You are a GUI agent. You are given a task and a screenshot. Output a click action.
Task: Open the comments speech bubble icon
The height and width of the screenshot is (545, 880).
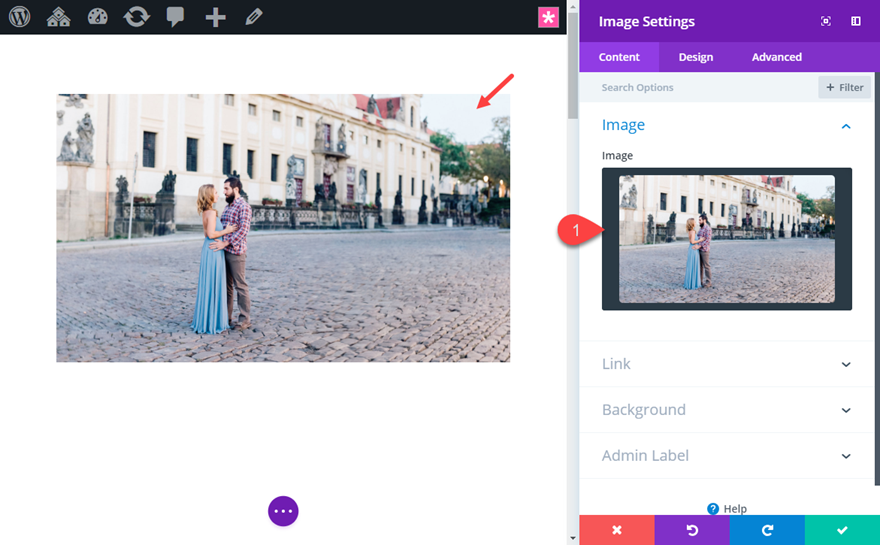[175, 17]
